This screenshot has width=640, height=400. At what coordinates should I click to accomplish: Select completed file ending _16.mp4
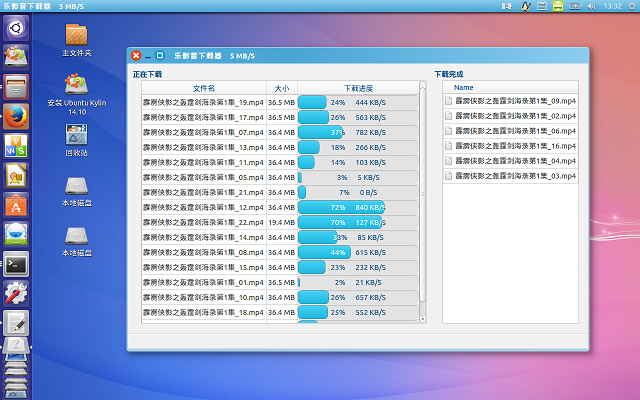click(510, 146)
